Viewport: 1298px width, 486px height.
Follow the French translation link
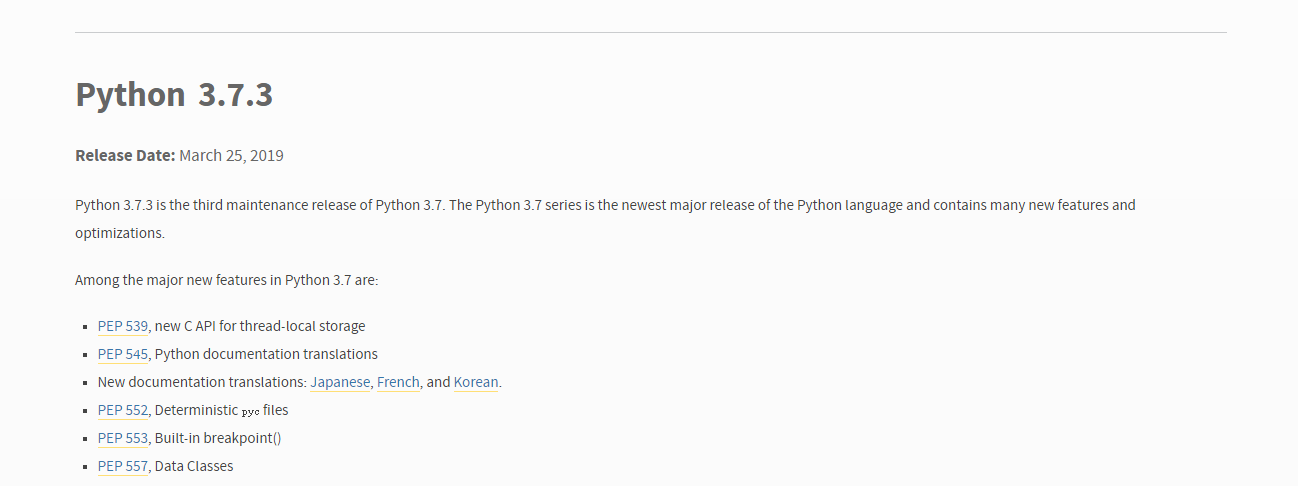coord(398,382)
